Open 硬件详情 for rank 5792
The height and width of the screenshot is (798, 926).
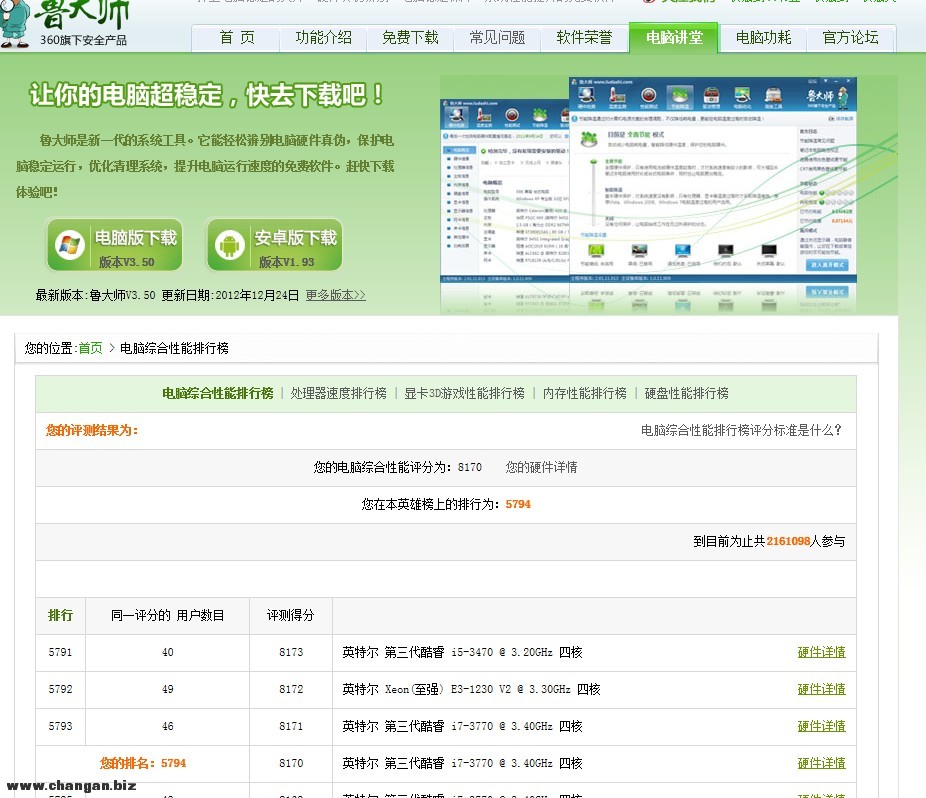(821, 689)
